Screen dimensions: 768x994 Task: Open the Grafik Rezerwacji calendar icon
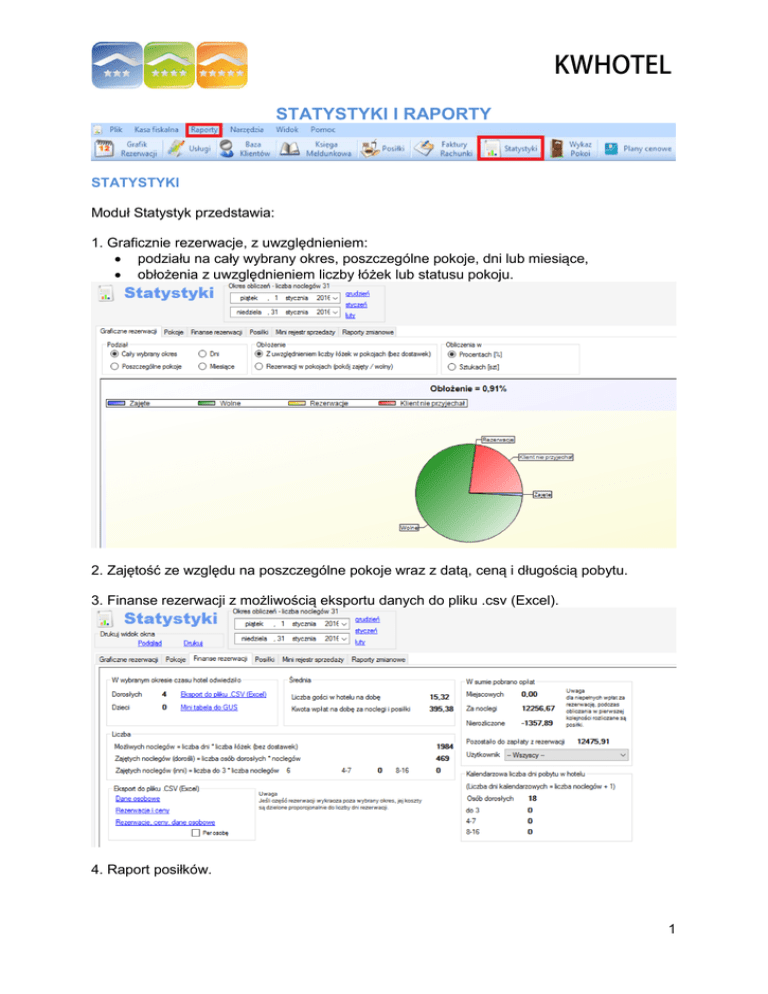coord(104,149)
